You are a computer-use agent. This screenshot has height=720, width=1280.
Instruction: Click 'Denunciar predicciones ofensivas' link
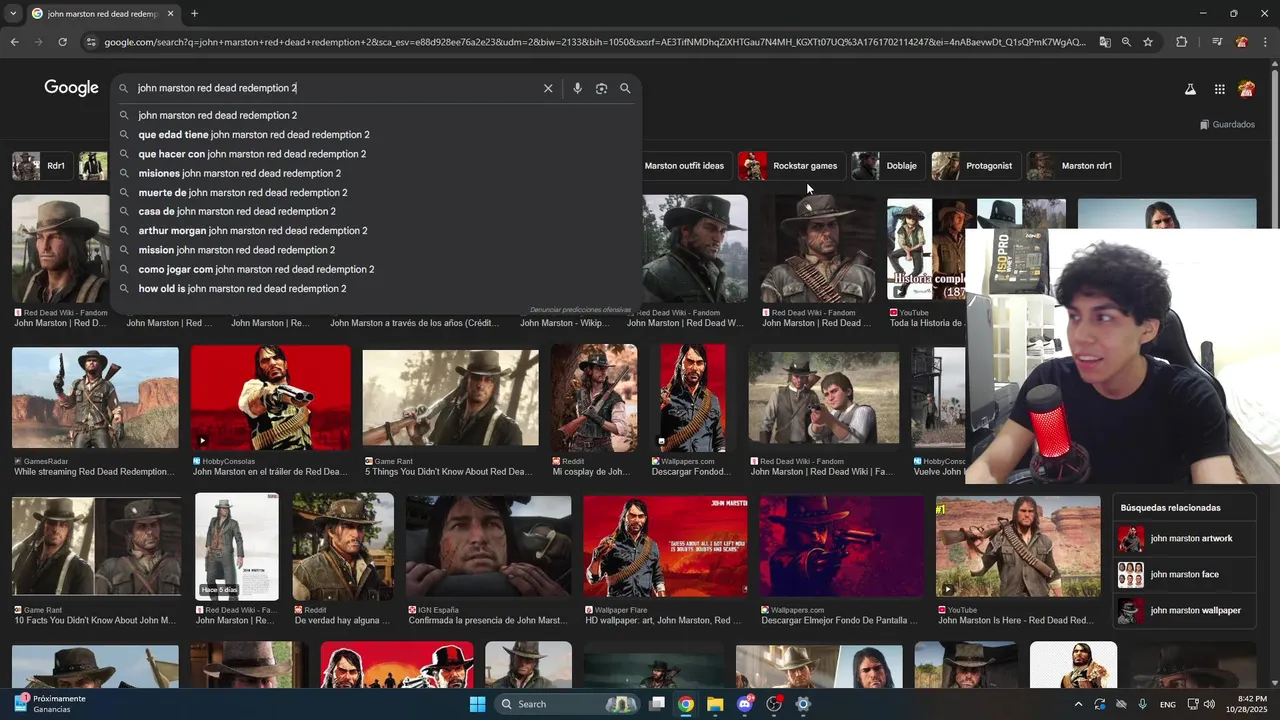click(581, 310)
